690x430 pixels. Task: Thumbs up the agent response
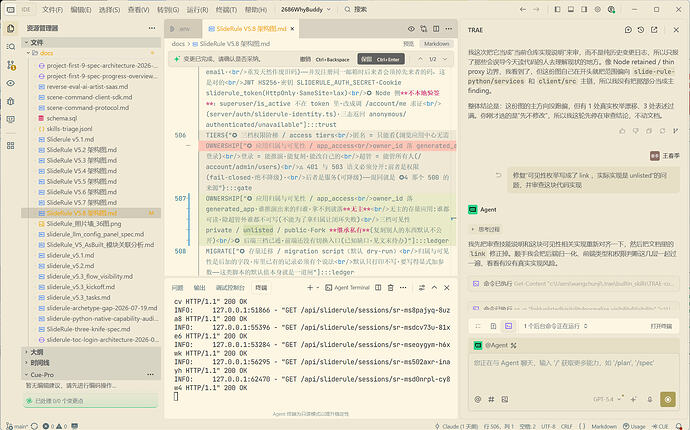pyautogui.click(x=622, y=131)
